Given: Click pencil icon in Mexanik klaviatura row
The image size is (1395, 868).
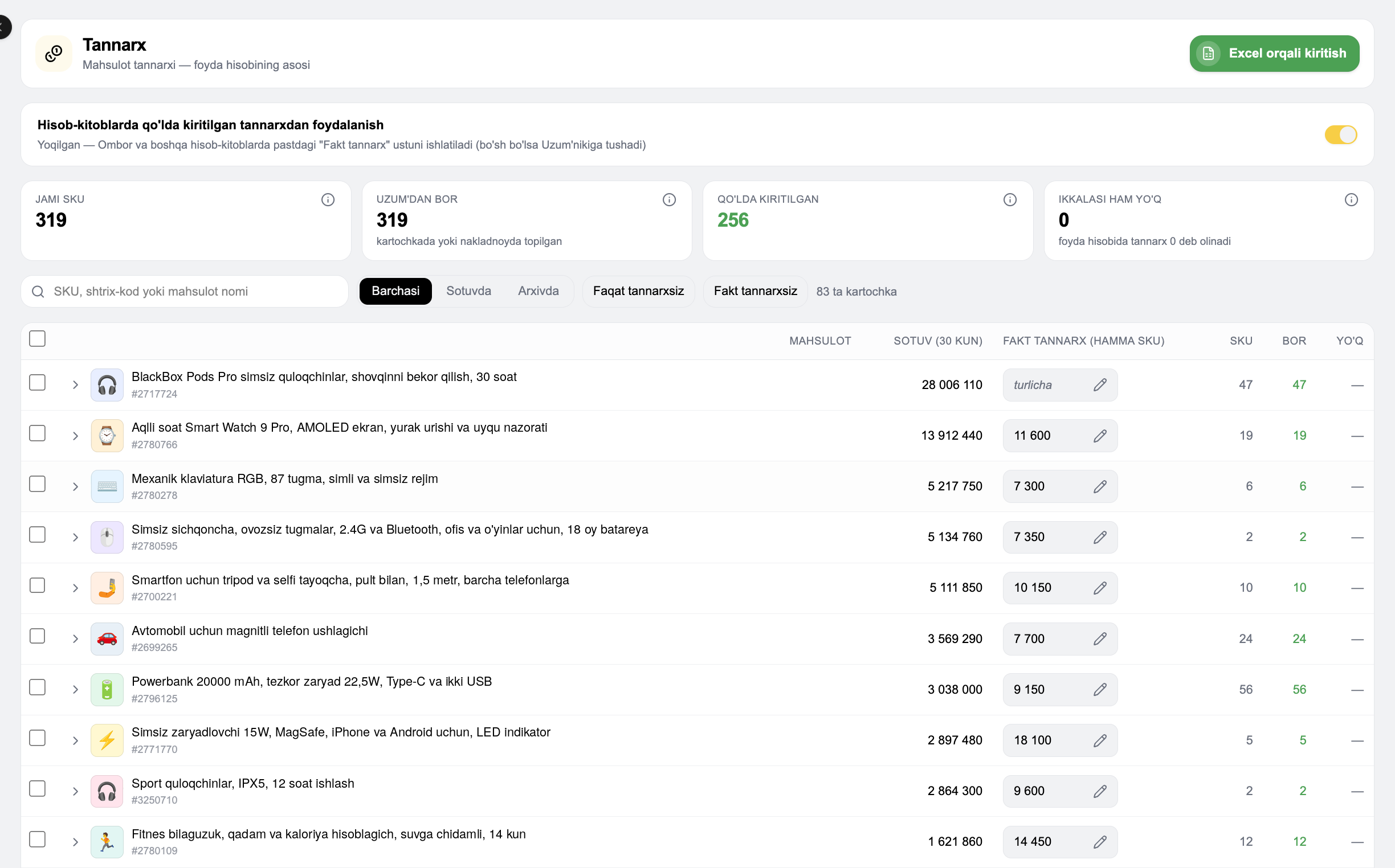Looking at the screenshot, I should (1100, 486).
